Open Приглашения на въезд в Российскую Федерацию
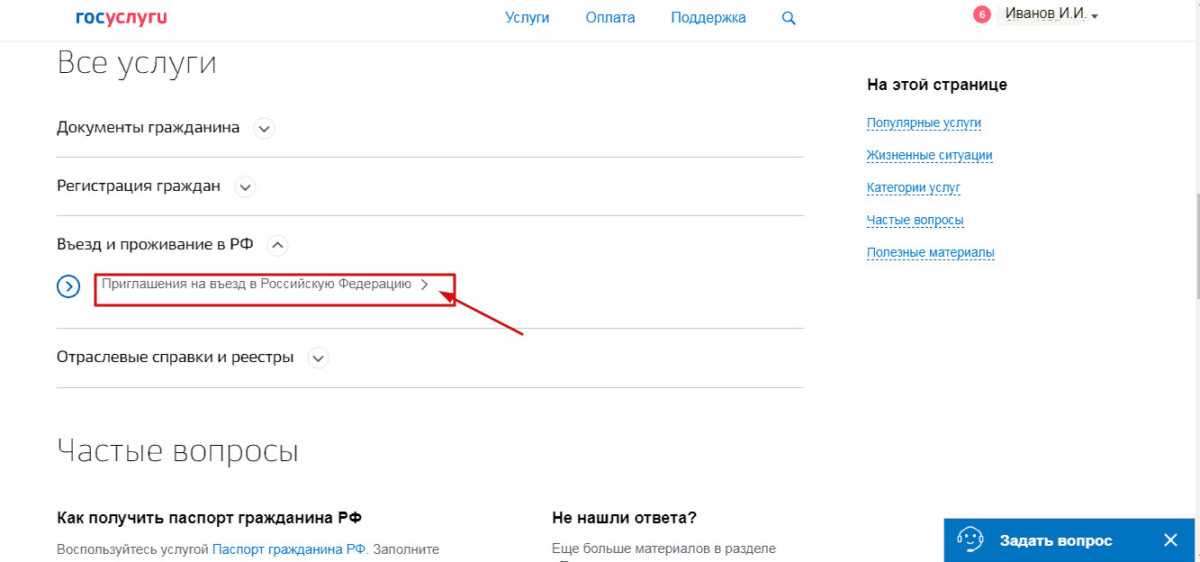The width and height of the screenshot is (1200, 562). (265, 284)
